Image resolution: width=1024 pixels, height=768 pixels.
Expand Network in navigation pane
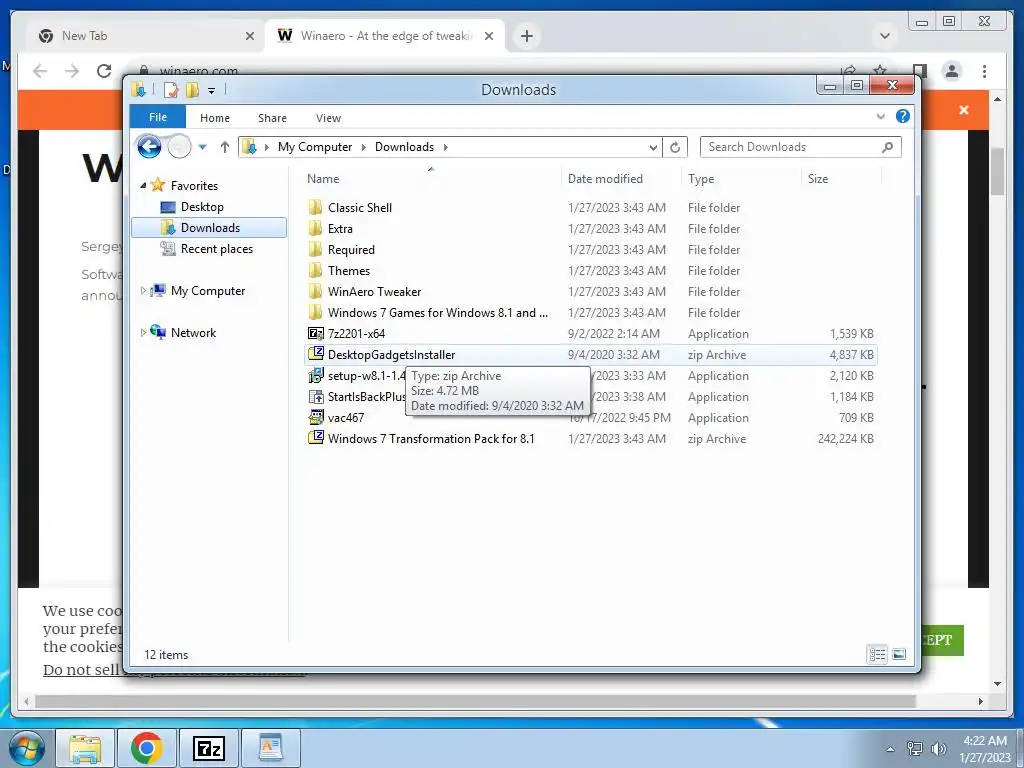(143, 332)
